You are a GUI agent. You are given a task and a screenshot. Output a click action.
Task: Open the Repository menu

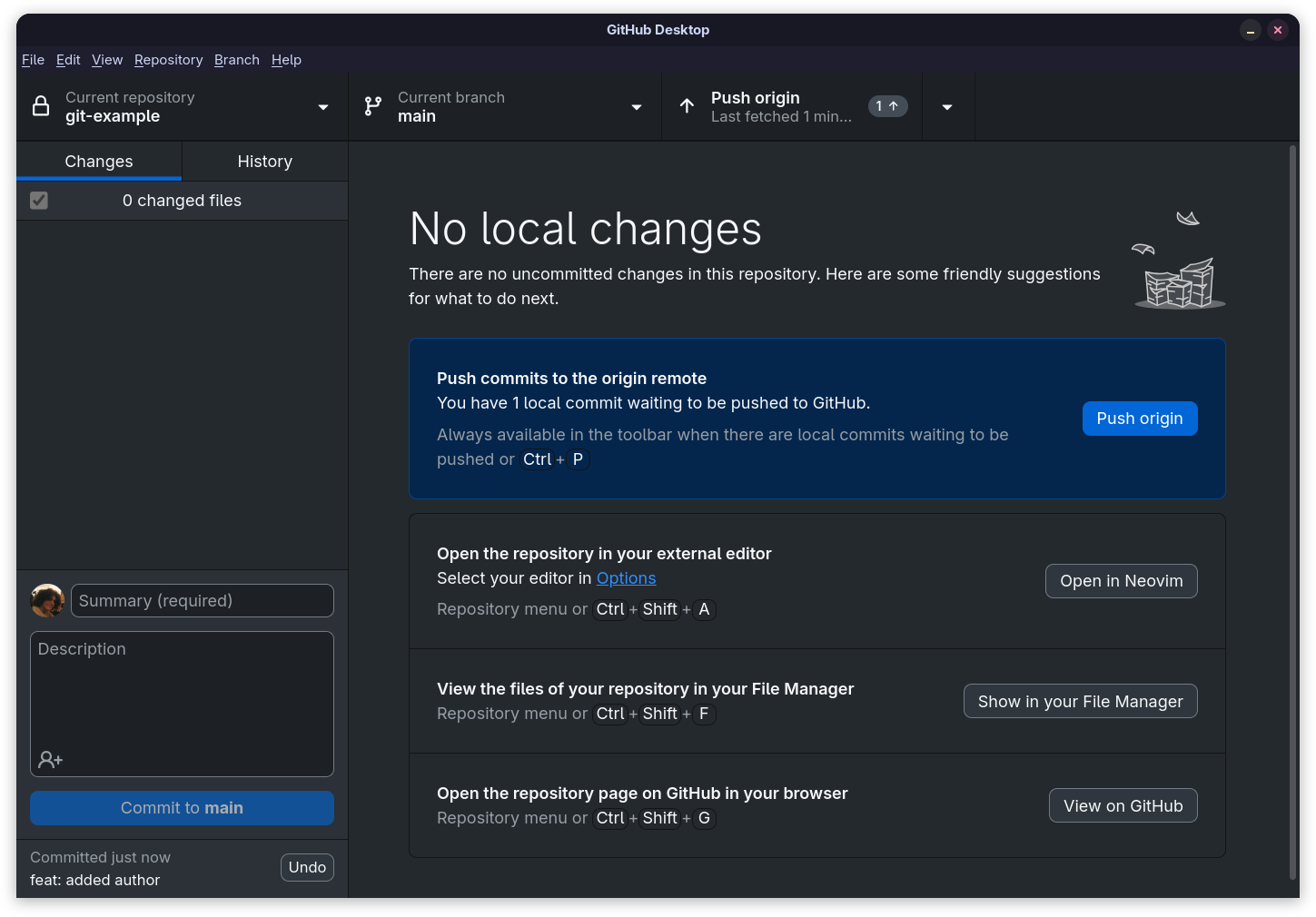[169, 60]
